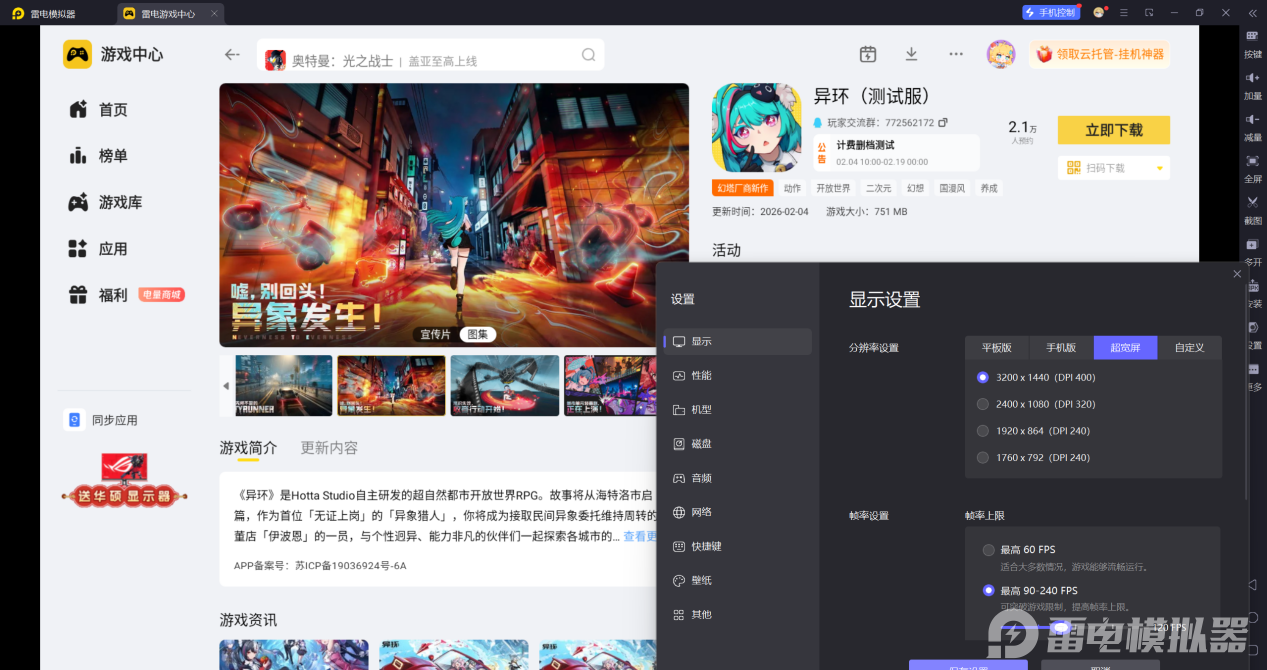Viewport: 1267px width, 670px height.
Task: Open 其他 settings category
Action: 738,614
